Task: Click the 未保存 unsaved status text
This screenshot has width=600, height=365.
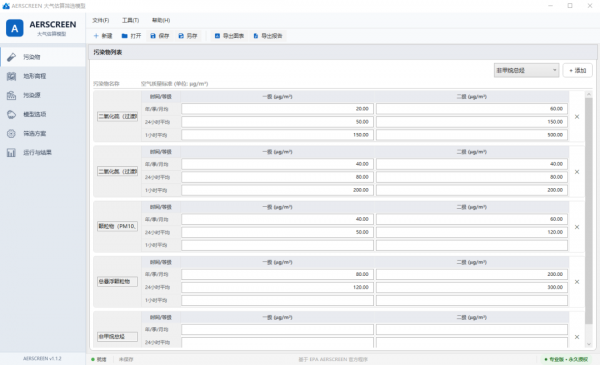Action: click(x=126, y=360)
